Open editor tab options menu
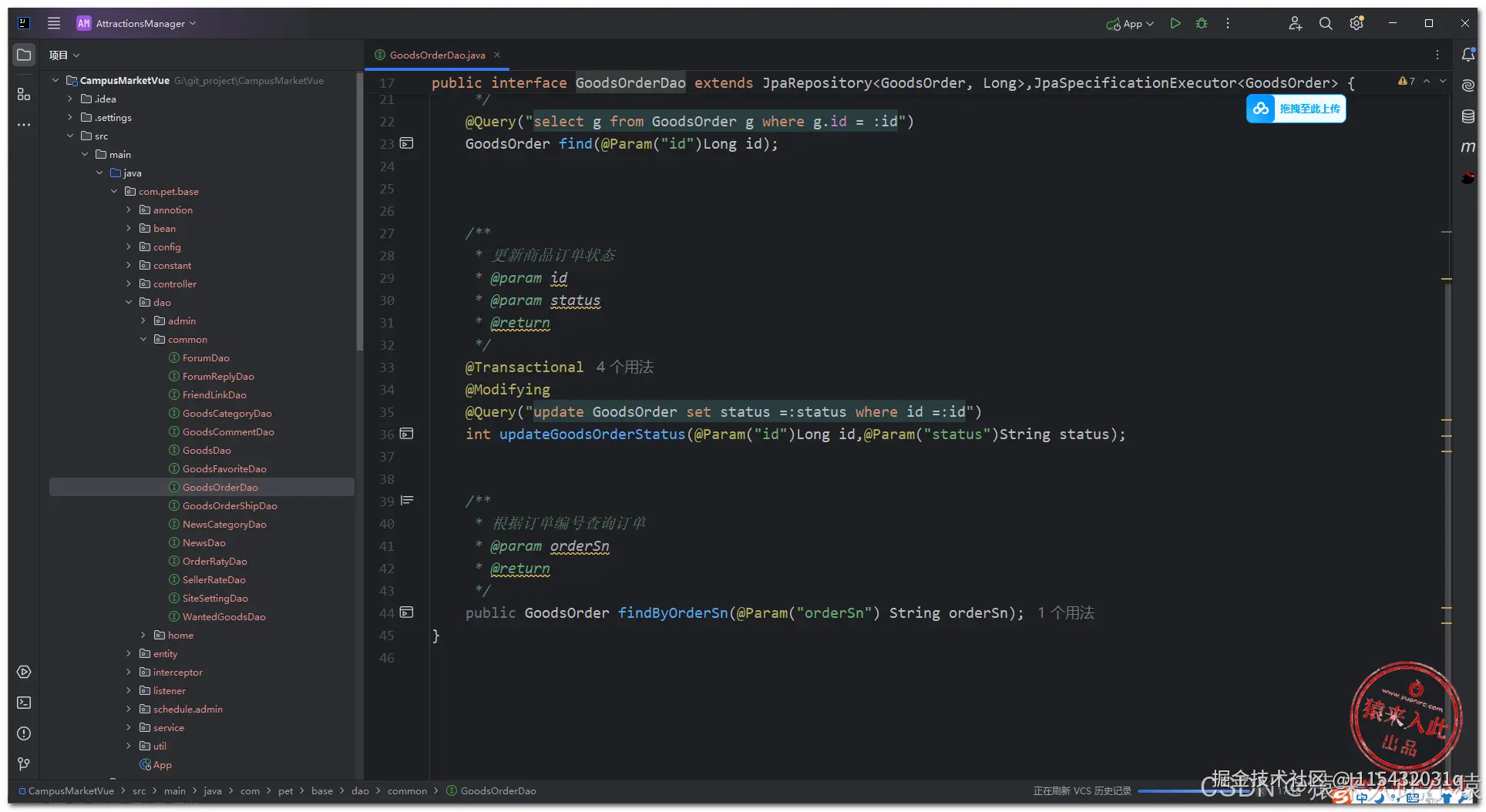The width and height of the screenshot is (1486, 812). (x=1437, y=55)
